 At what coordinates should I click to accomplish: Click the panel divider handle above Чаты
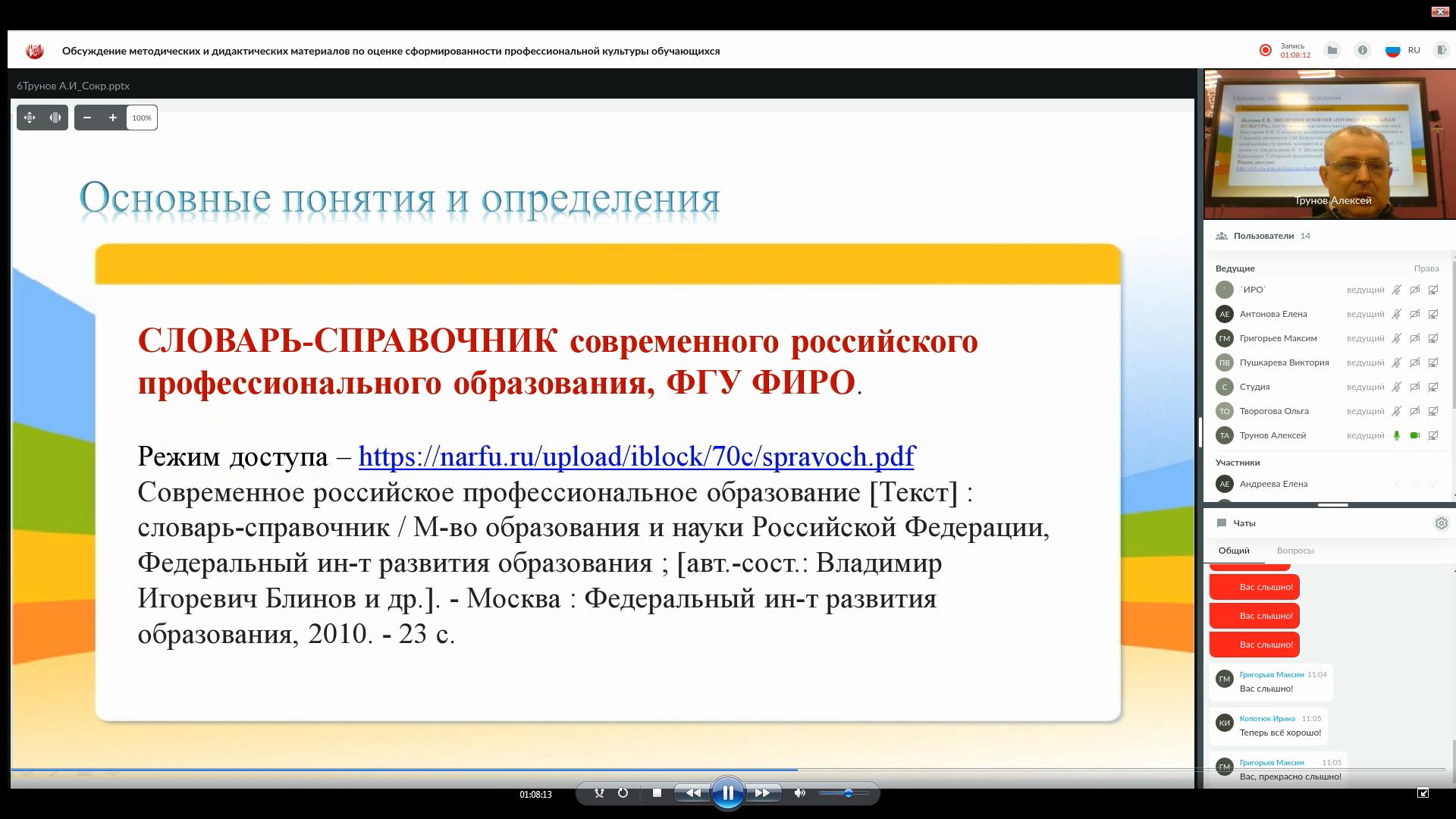pyautogui.click(x=1332, y=505)
